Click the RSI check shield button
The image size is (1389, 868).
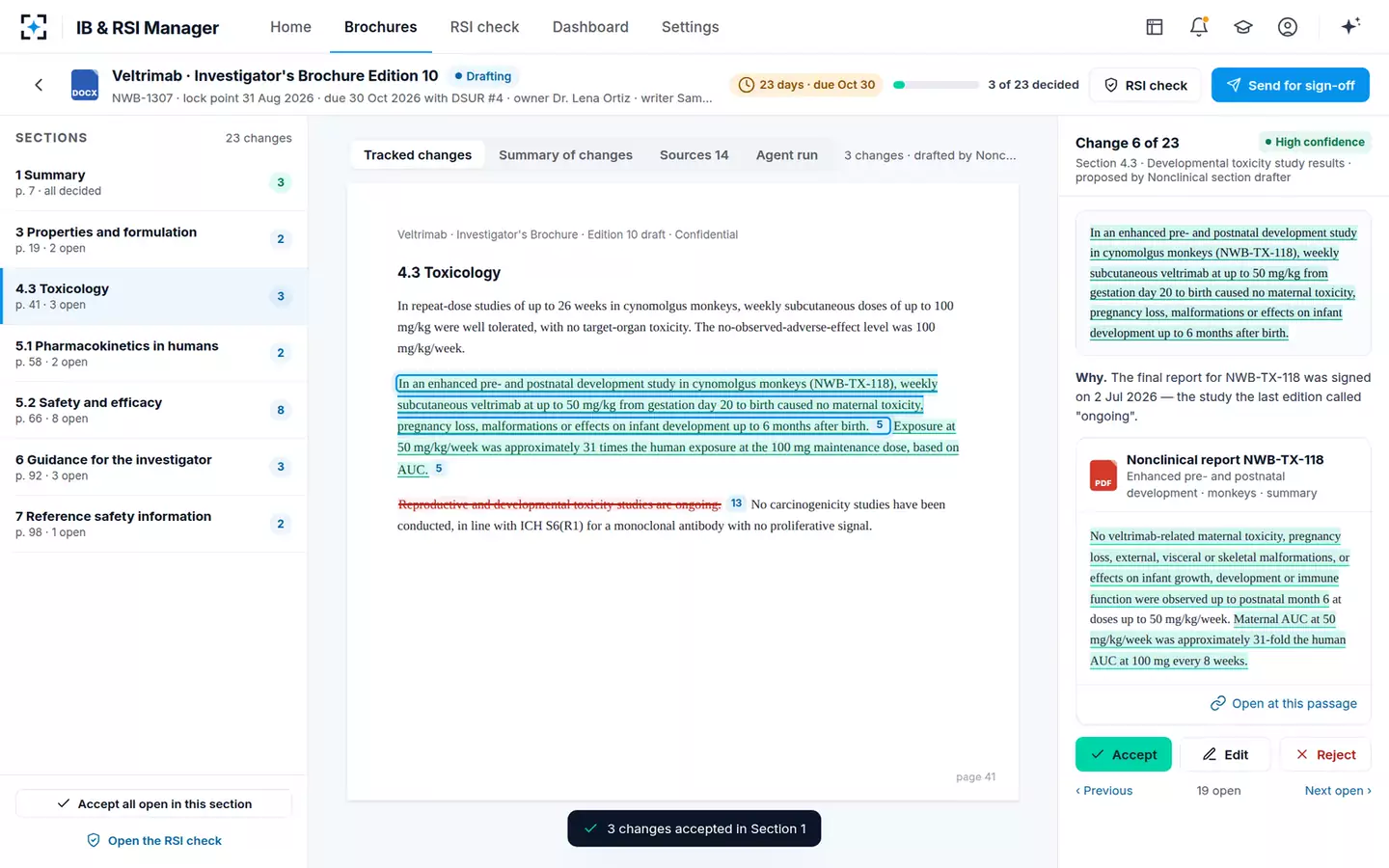[x=1145, y=85]
